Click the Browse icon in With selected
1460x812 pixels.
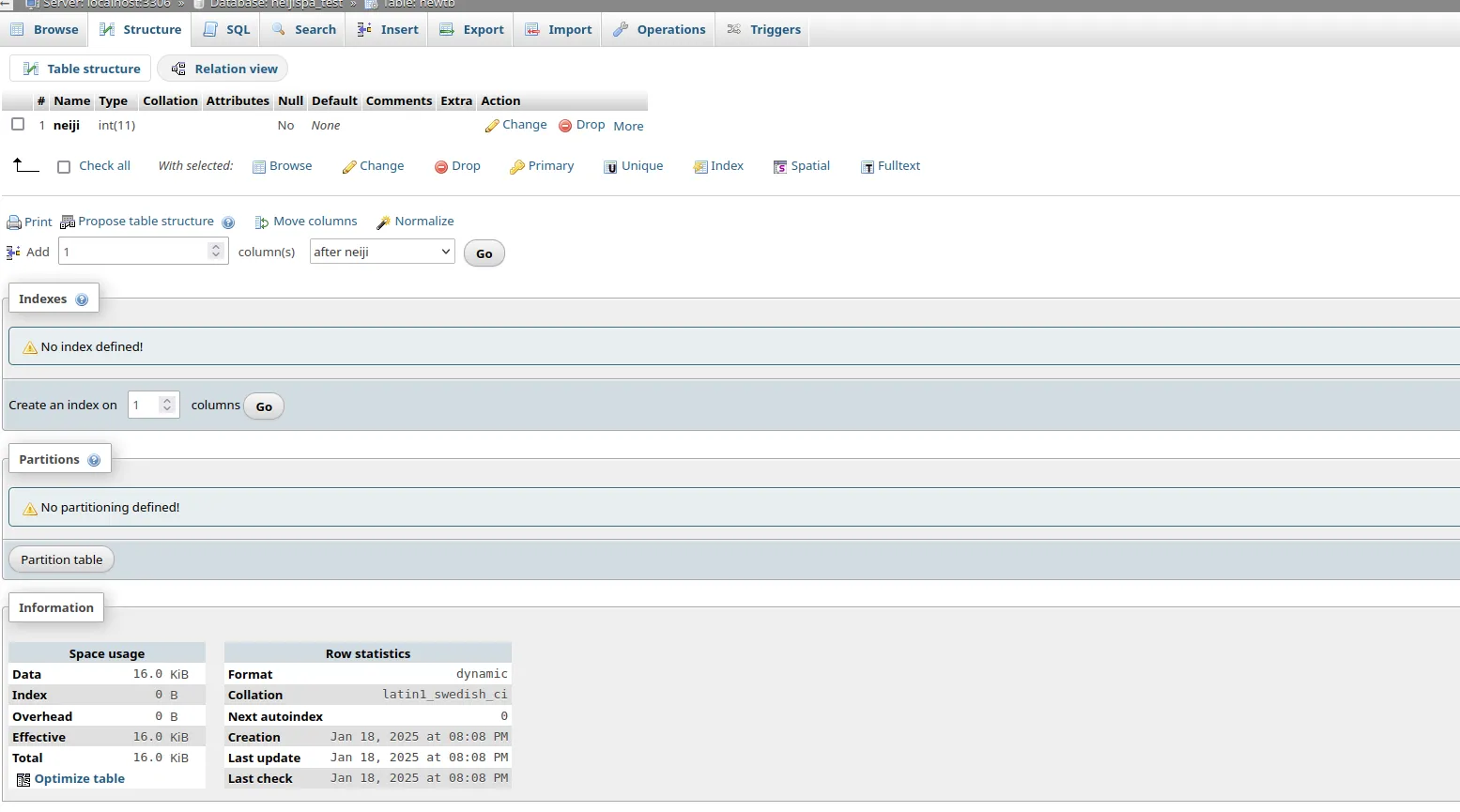259,167
